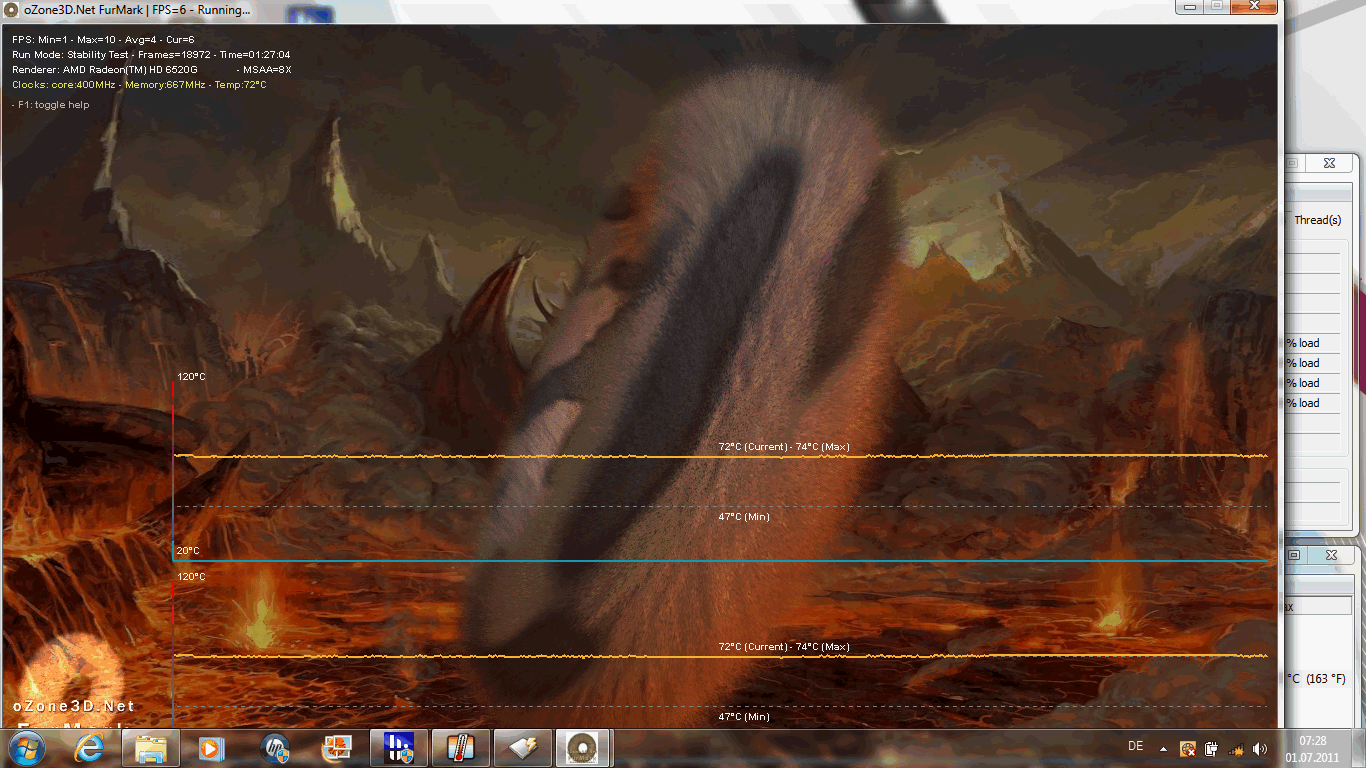Viewport: 1366px width, 768px height.
Task: Open the thermometer temperature monitor taskbar app
Action: tap(460, 748)
